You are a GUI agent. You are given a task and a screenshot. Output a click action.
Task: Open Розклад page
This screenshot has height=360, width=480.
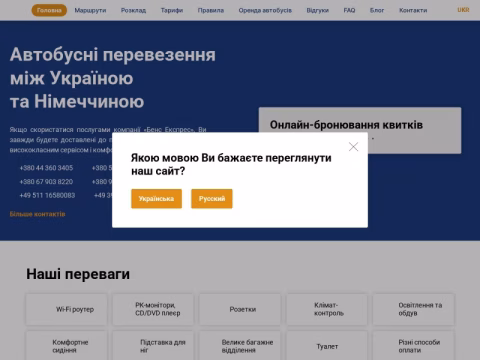point(133,10)
